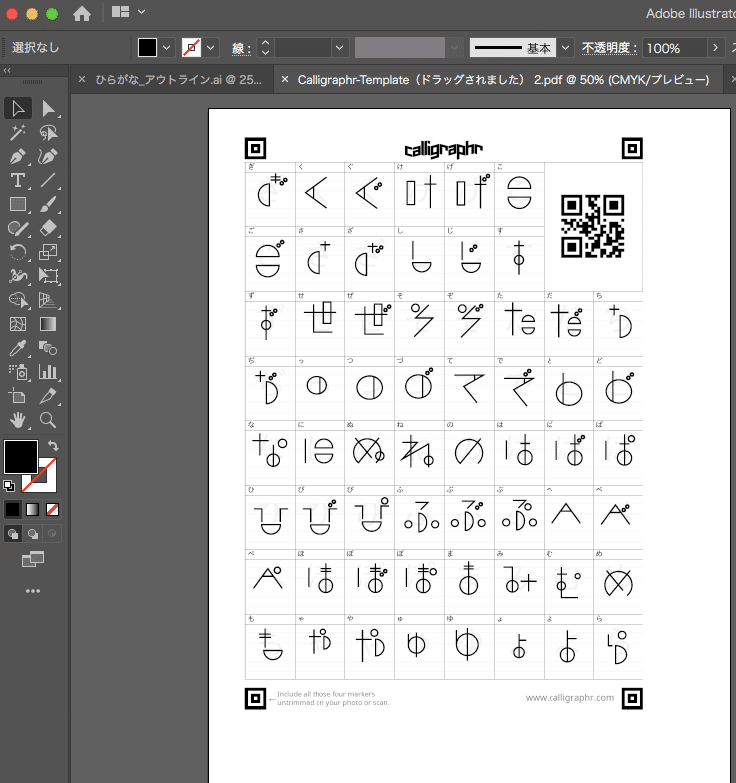Viewport: 736px width, 783px height.
Task: Click the control bar stroke swatch
Action: (191, 48)
